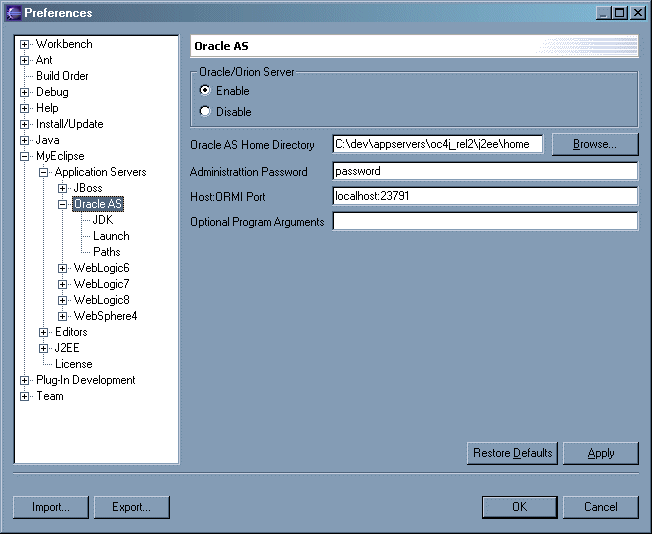Collapse the Oracle AS tree node
652x534 pixels.
(x=63, y=204)
